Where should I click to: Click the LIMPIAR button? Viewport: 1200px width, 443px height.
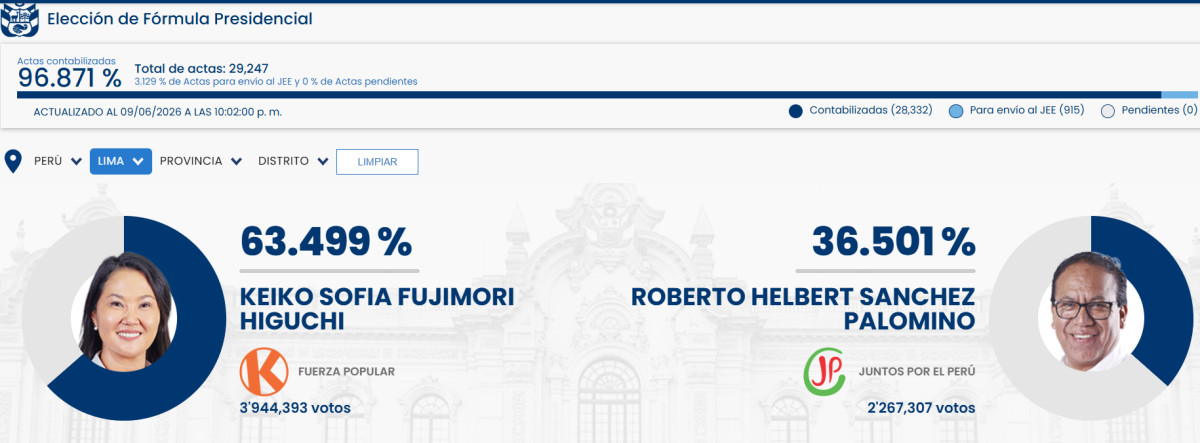[x=377, y=161]
